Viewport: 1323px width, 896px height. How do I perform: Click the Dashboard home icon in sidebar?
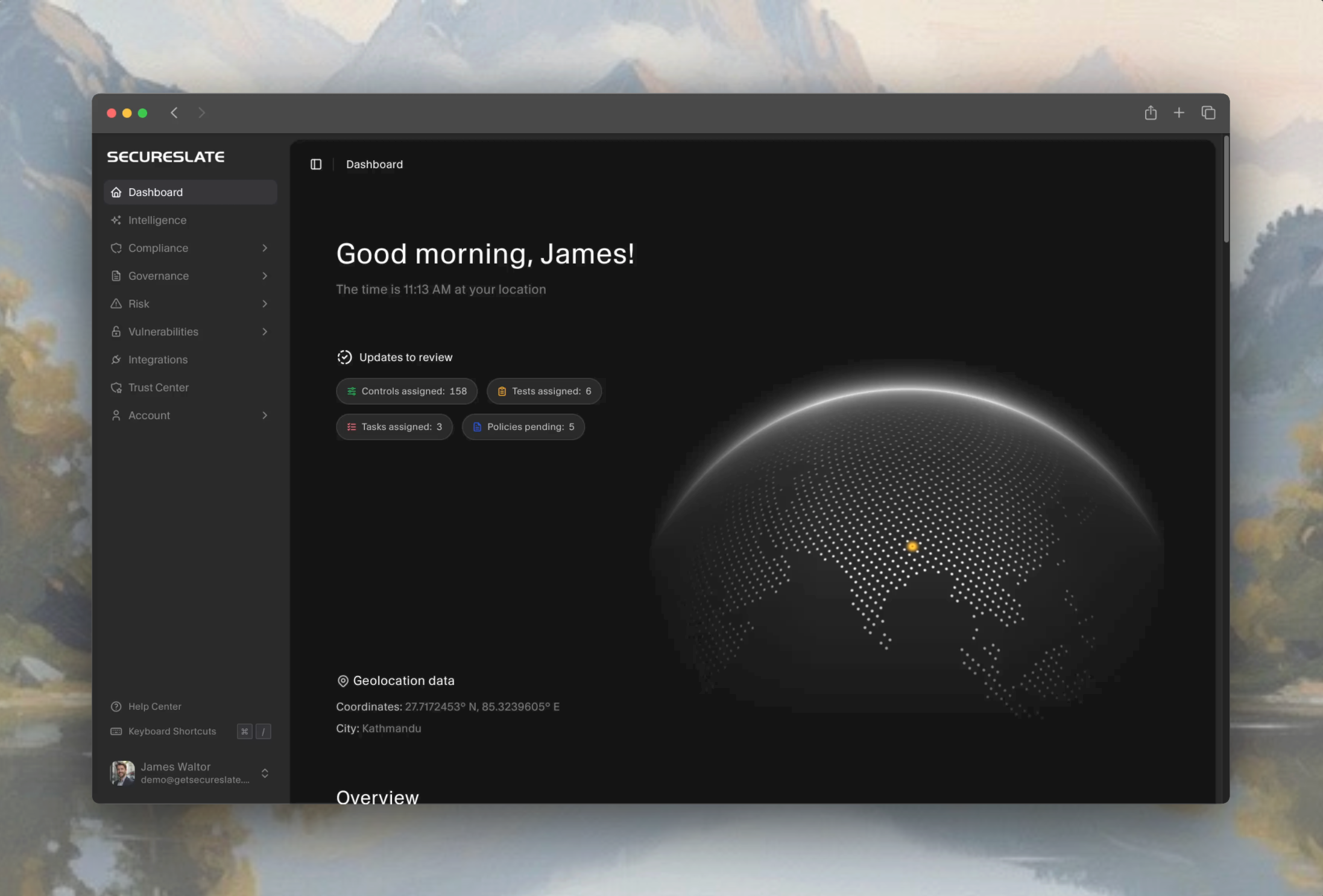click(x=116, y=192)
